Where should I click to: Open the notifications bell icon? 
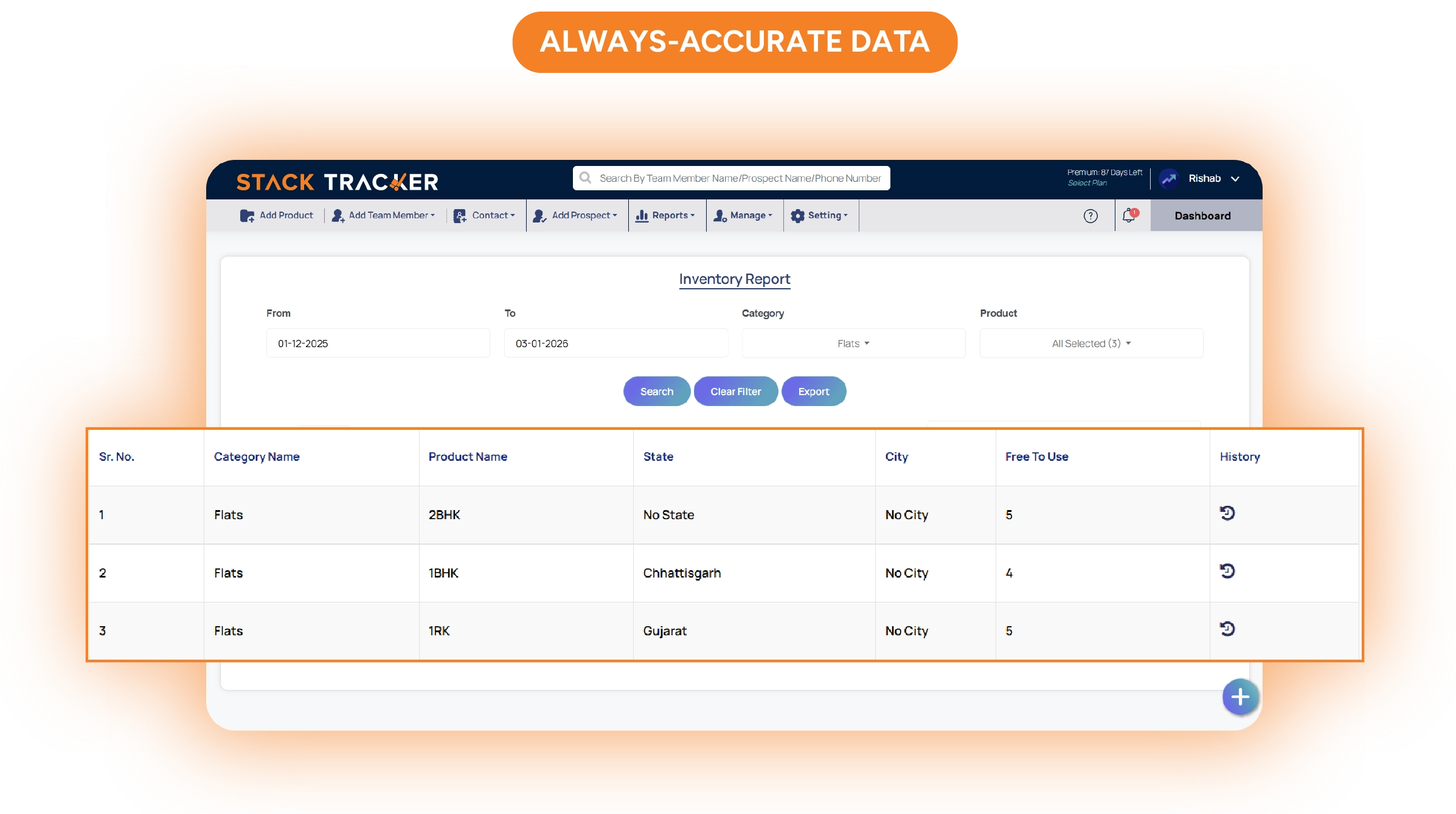point(1129,215)
